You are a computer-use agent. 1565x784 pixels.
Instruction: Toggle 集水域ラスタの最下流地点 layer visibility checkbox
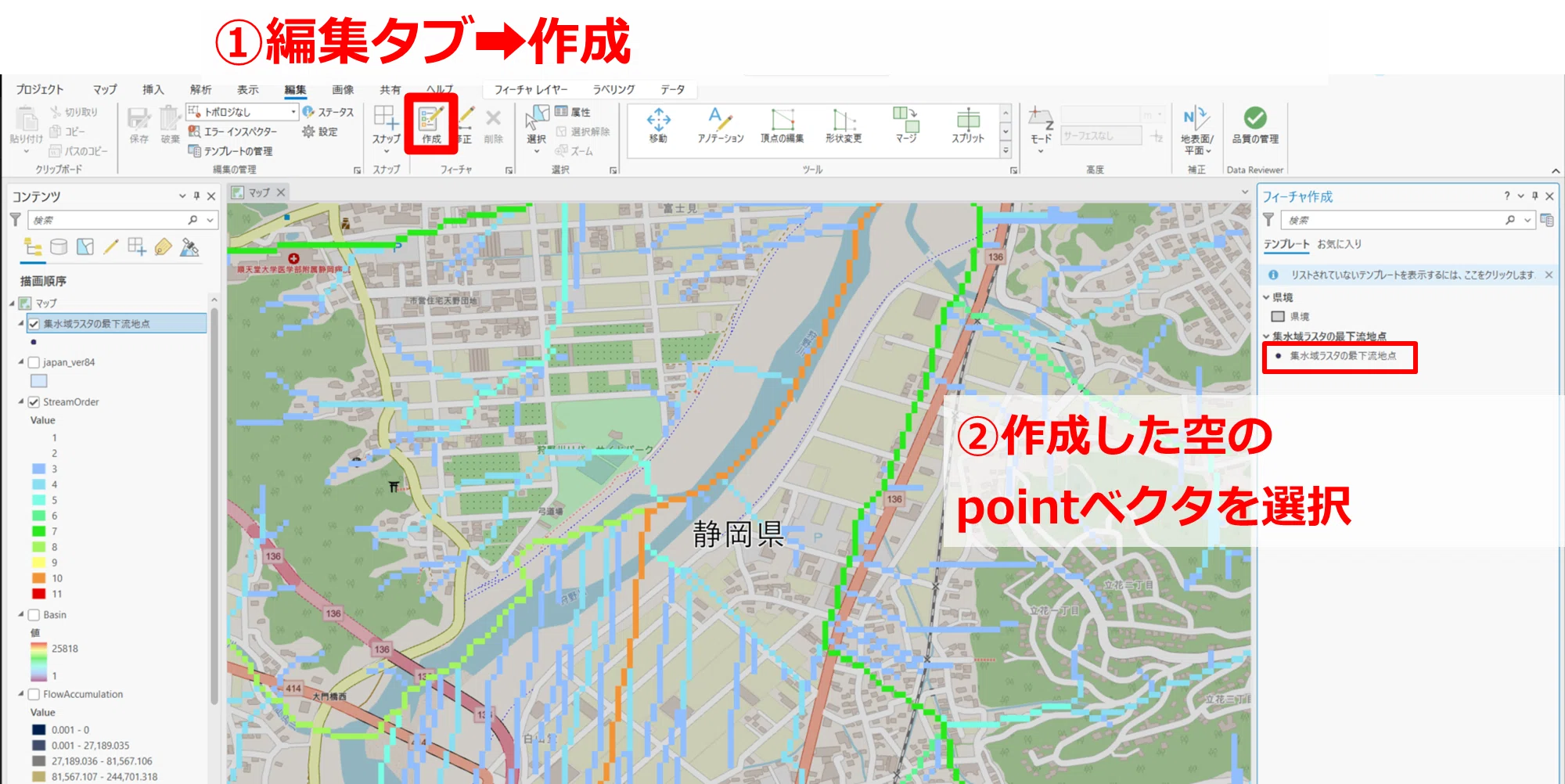[x=34, y=323]
